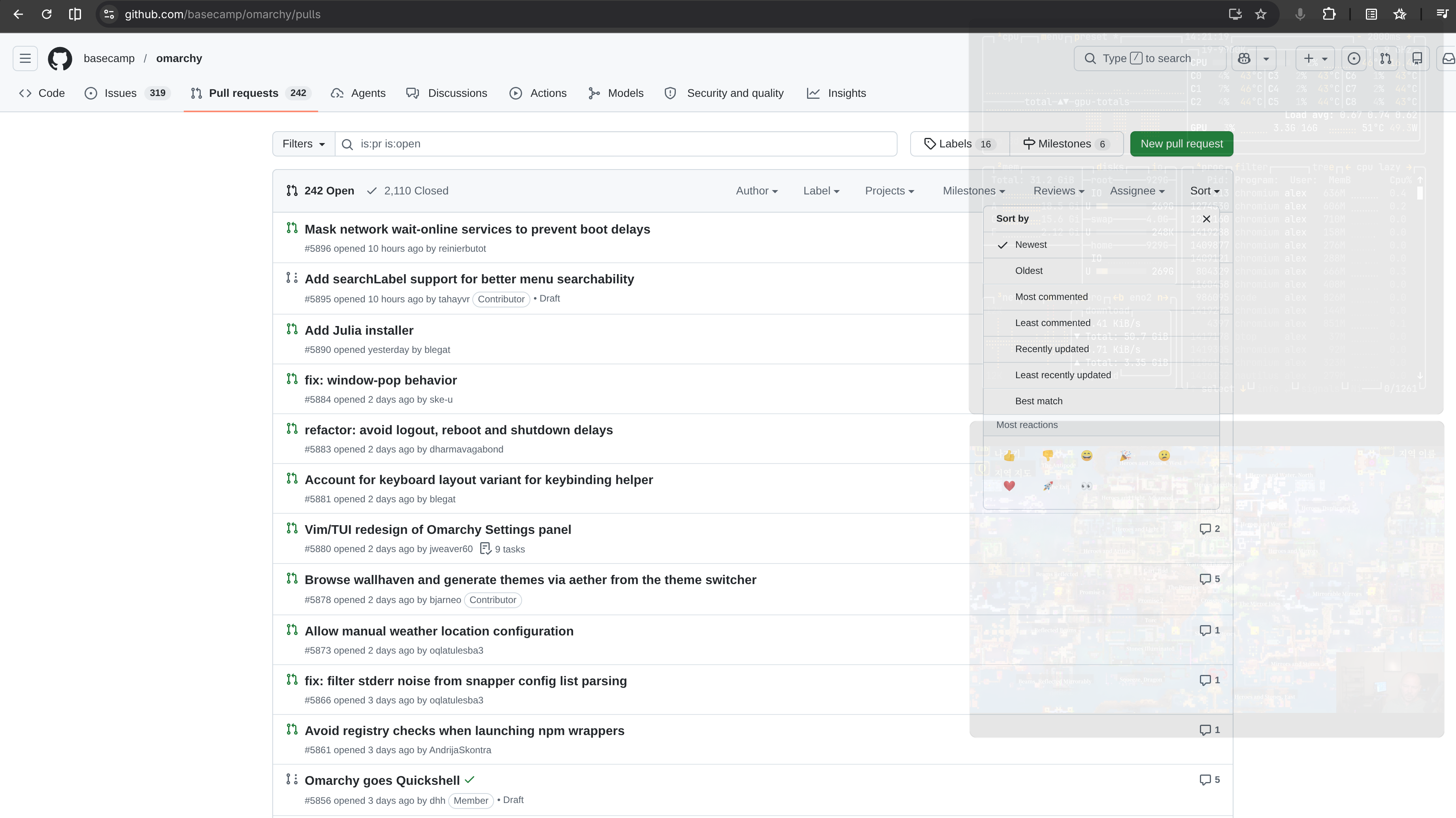Click the 'Type / to search' box
The image size is (1456, 818).
(1150, 58)
